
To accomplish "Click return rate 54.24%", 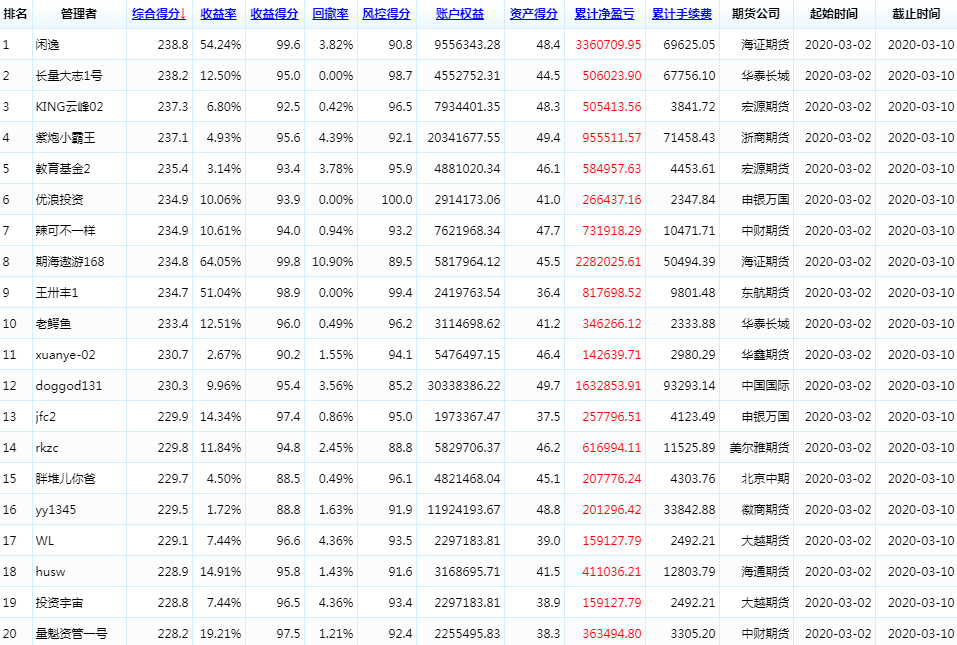I will [x=220, y=45].
